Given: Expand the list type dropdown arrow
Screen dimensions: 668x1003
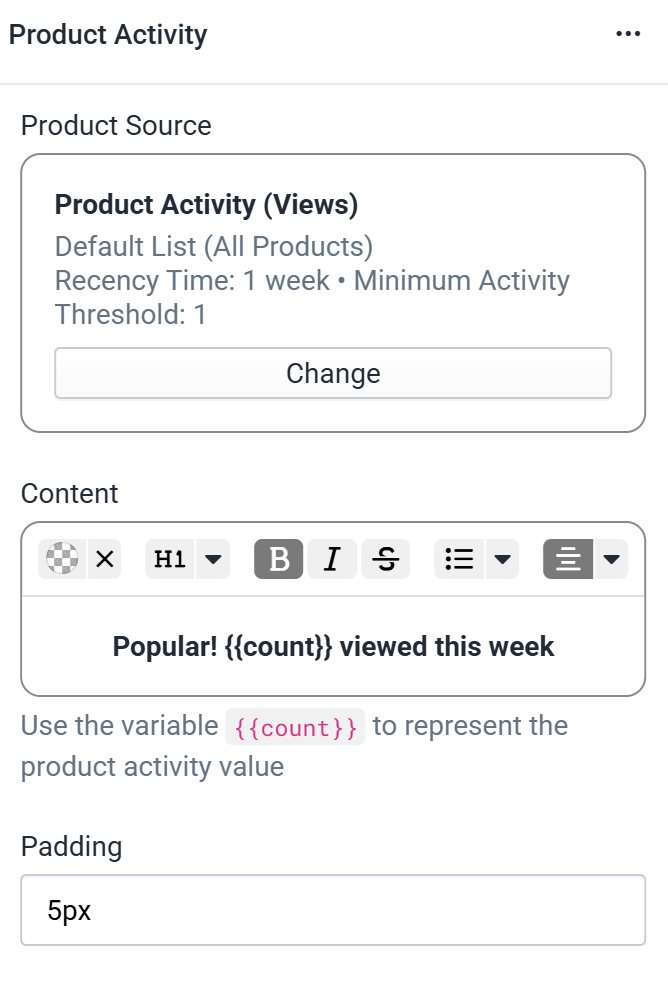Looking at the screenshot, I should pyautogui.click(x=502, y=558).
